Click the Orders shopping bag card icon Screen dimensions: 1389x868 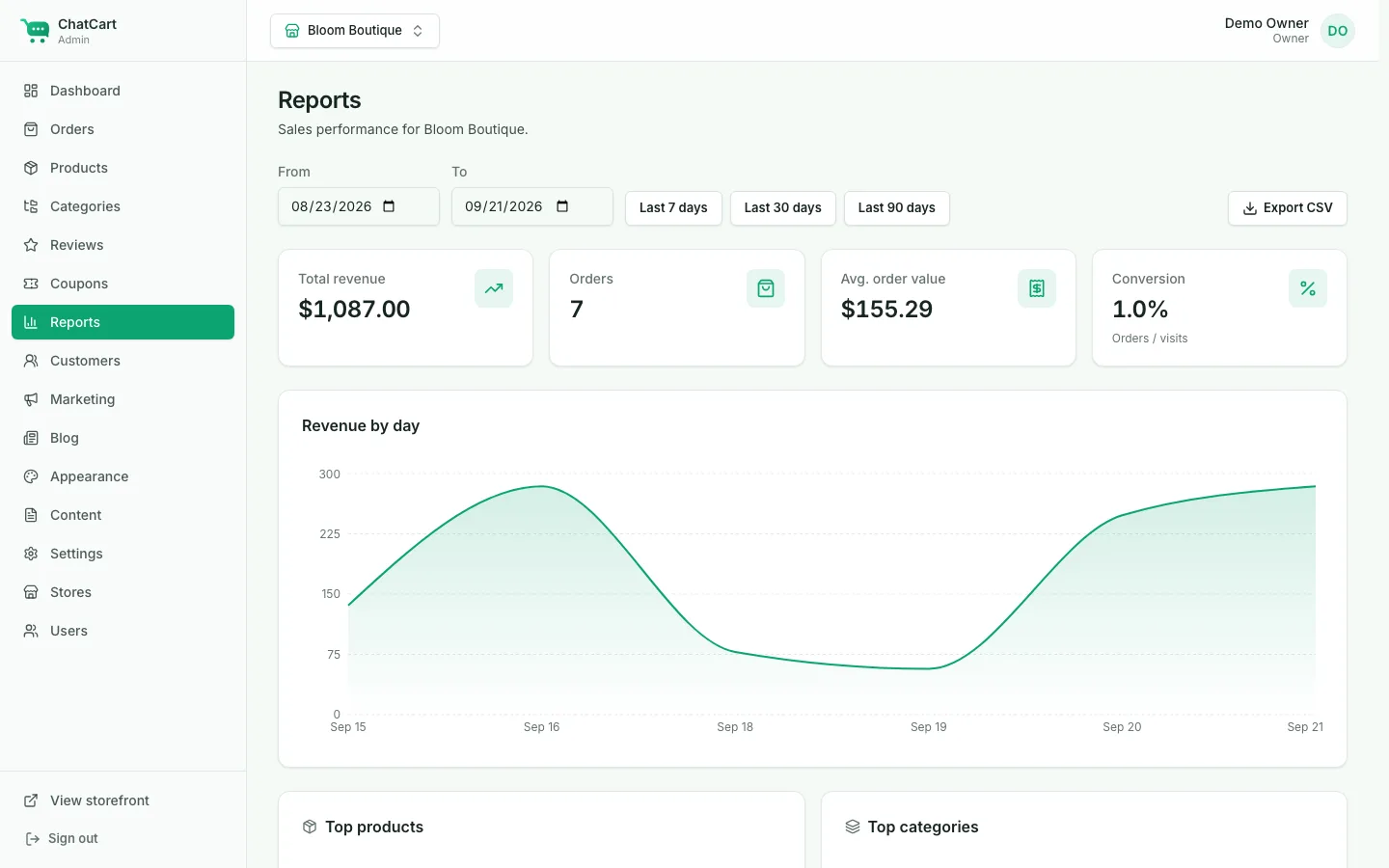pos(766,288)
